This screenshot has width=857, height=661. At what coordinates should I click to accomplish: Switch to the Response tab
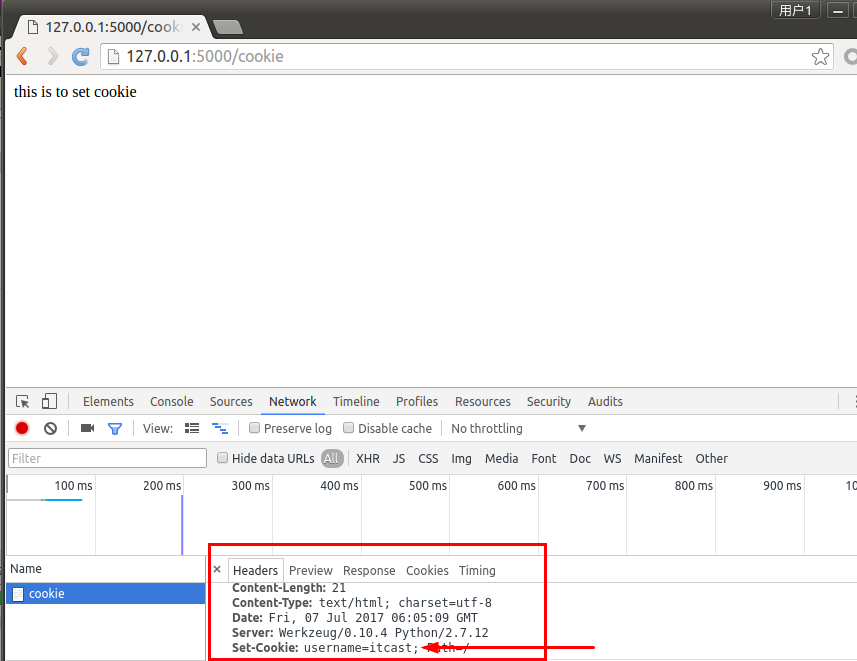coord(369,571)
